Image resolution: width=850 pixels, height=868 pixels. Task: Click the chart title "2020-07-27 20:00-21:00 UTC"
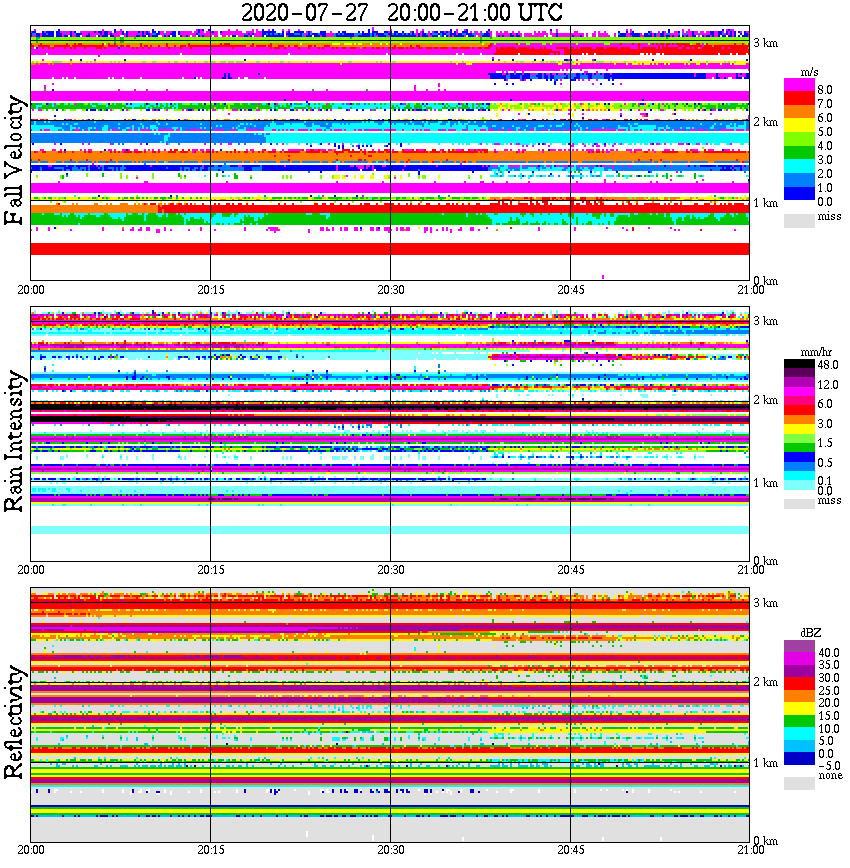pos(401,12)
